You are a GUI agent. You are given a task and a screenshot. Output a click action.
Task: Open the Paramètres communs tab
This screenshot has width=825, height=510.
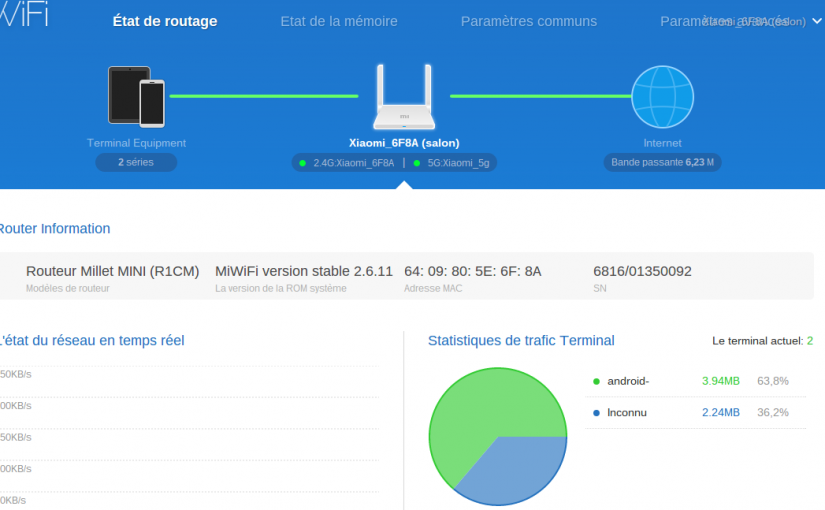point(529,21)
